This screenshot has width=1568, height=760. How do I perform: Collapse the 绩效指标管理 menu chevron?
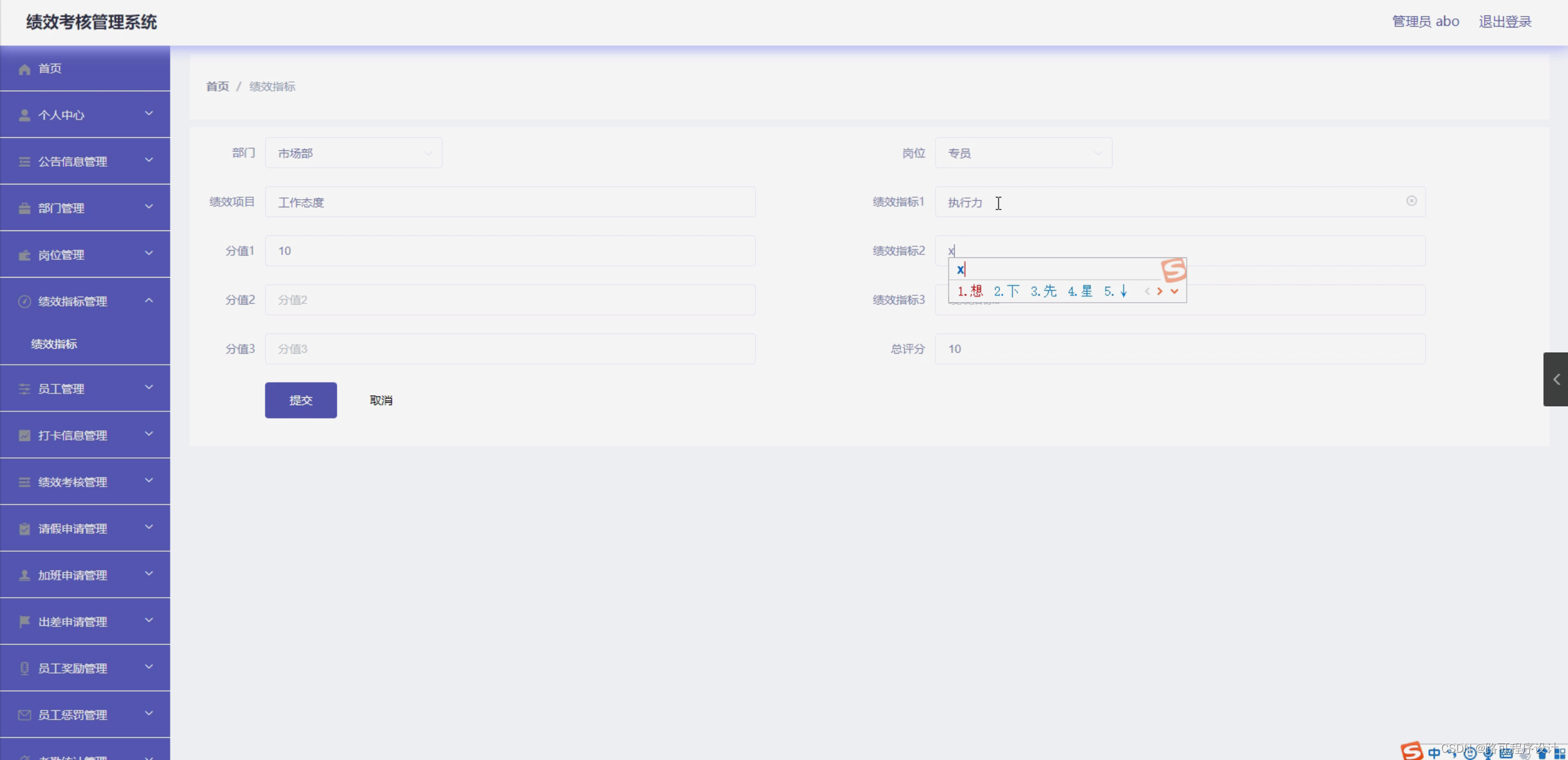pos(149,300)
